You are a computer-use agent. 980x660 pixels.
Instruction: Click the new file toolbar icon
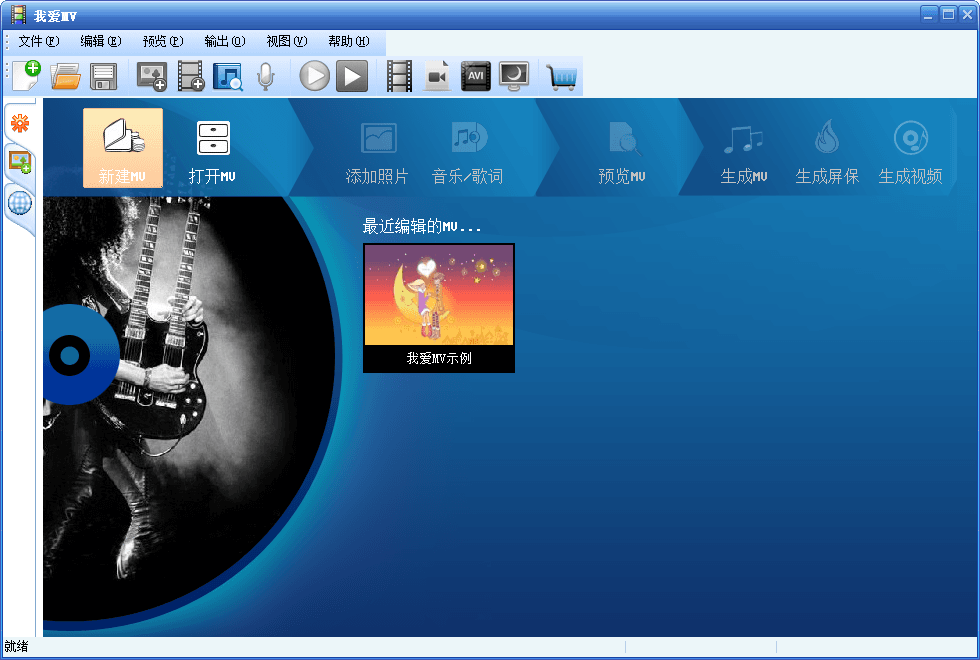pos(27,76)
